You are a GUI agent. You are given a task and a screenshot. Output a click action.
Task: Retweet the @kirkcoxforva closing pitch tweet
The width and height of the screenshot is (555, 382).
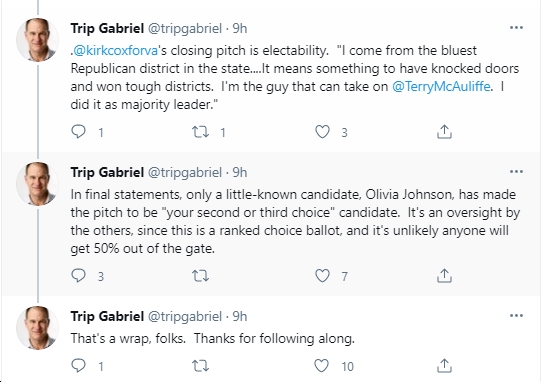[x=200, y=132]
